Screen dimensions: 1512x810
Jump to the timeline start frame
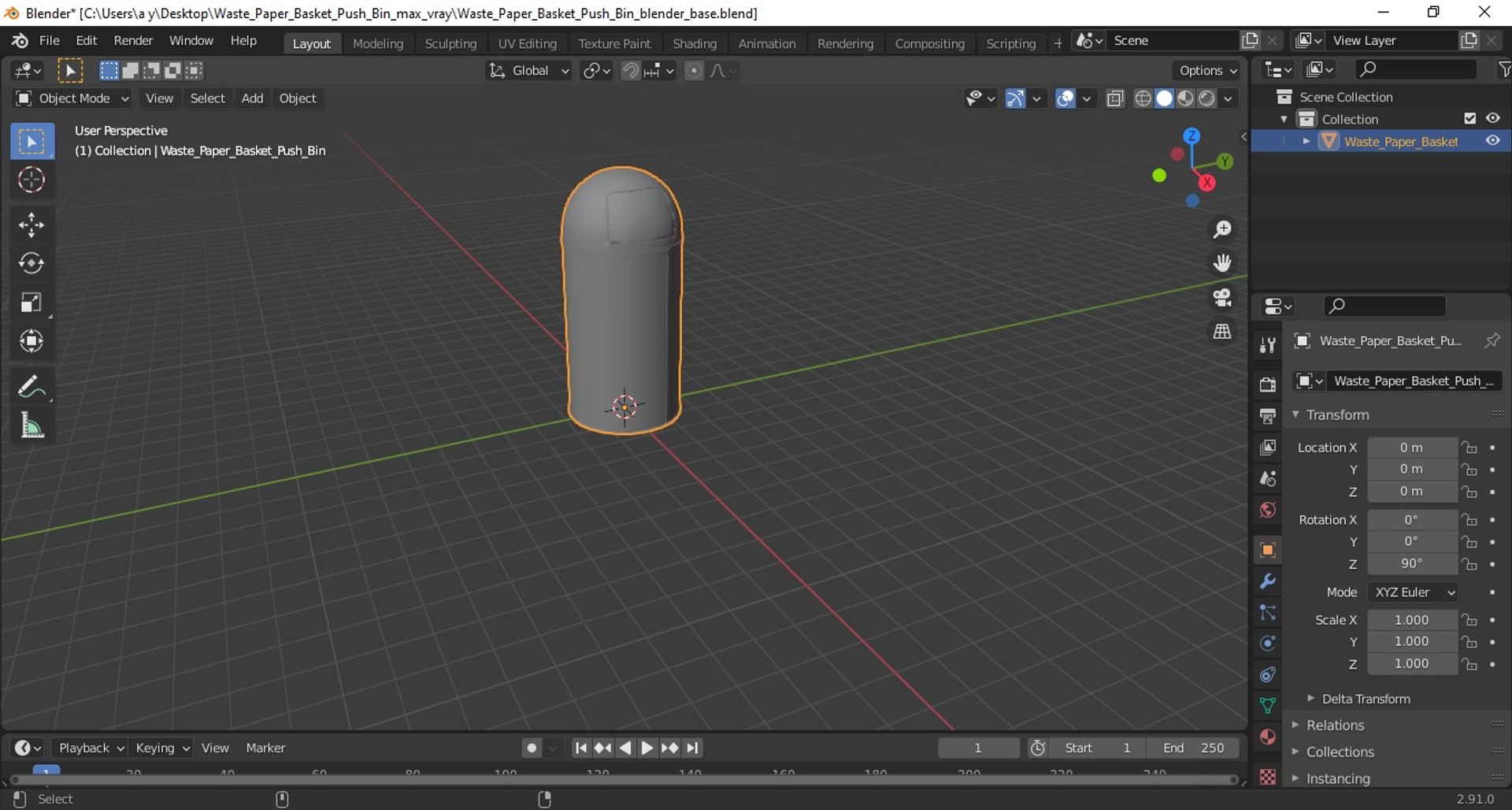[580, 748]
